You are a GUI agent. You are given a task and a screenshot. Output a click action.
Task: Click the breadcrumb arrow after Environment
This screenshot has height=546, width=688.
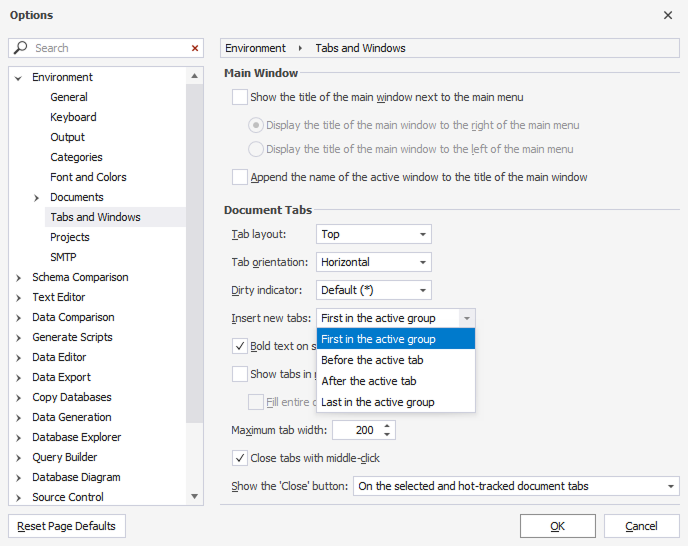[x=300, y=48]
